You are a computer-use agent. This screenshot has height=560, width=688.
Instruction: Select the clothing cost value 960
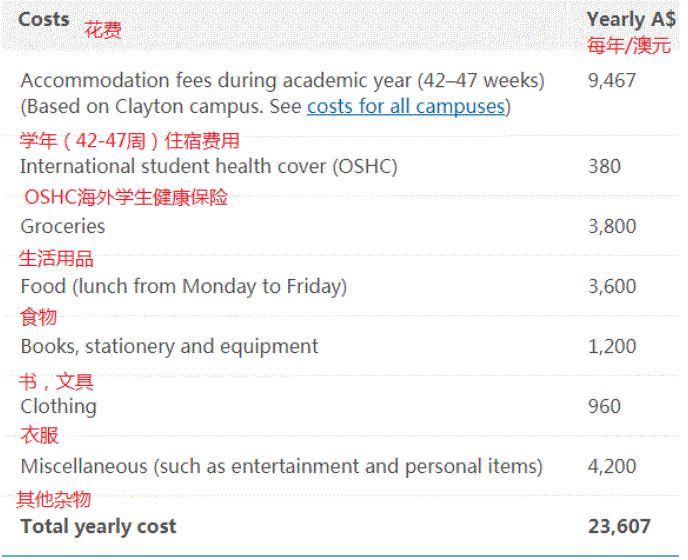click(x=604, y=407)
